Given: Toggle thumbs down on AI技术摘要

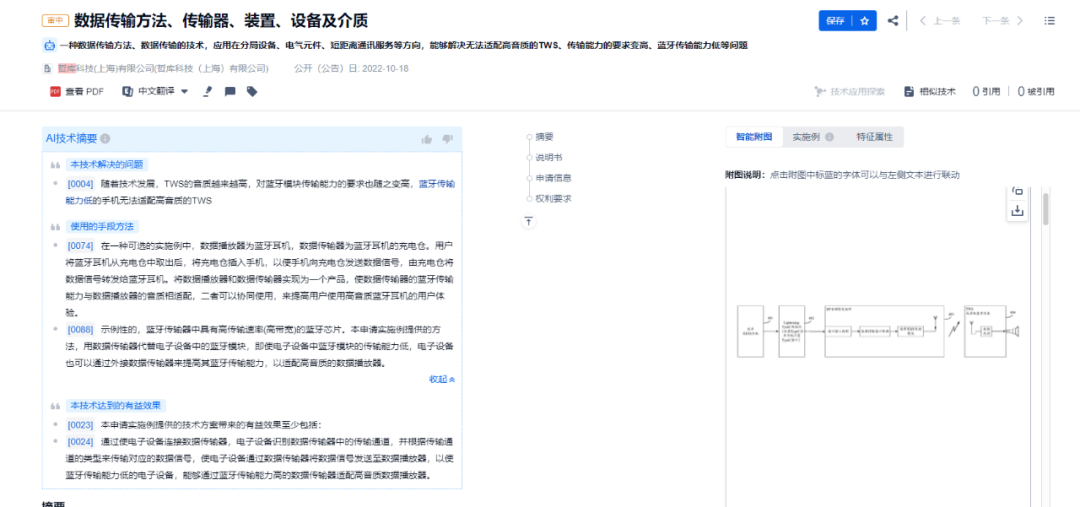Looking at the screenshot, I should pos(448,139).
